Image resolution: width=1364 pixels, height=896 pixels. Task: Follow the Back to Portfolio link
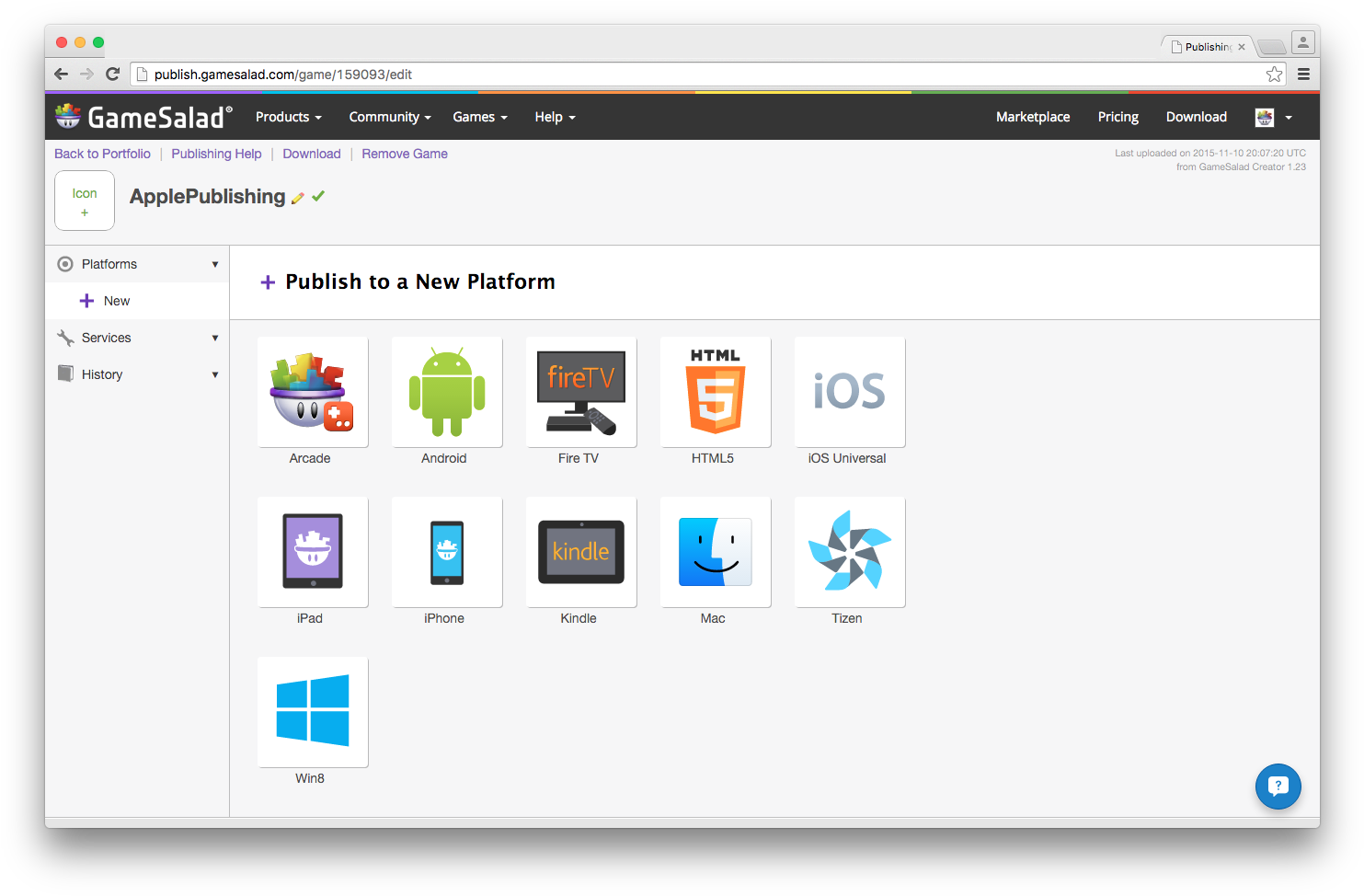pos(102,154)
